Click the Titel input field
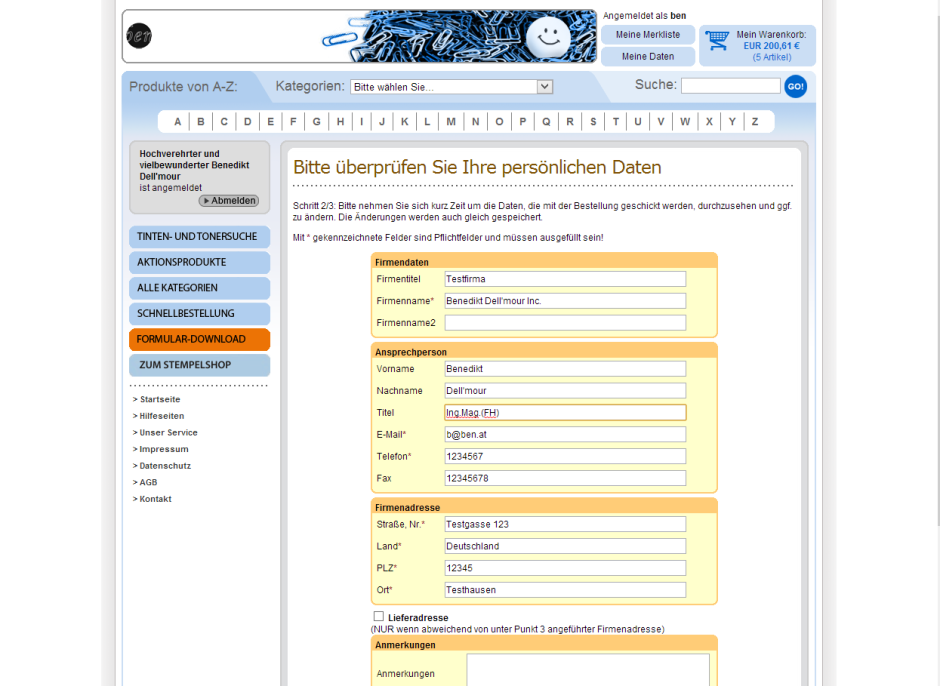Viewport: 940px width, 686px height. 565,413
